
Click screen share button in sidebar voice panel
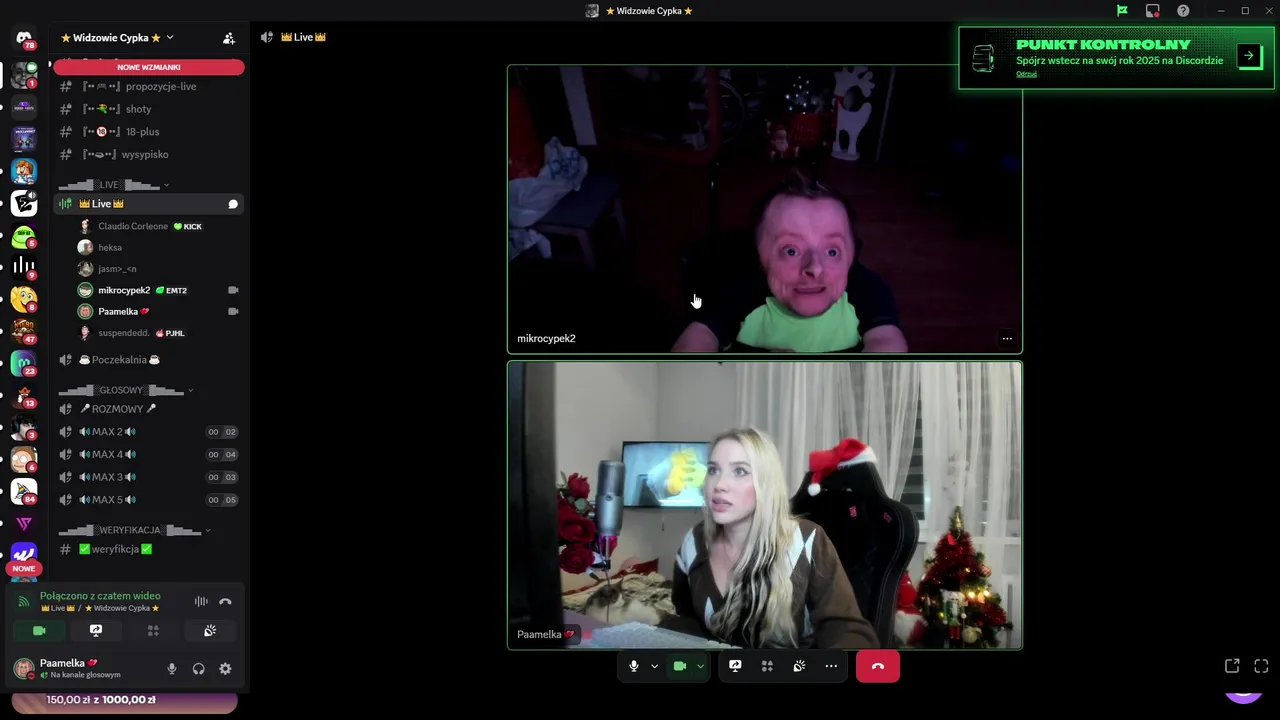96,631
